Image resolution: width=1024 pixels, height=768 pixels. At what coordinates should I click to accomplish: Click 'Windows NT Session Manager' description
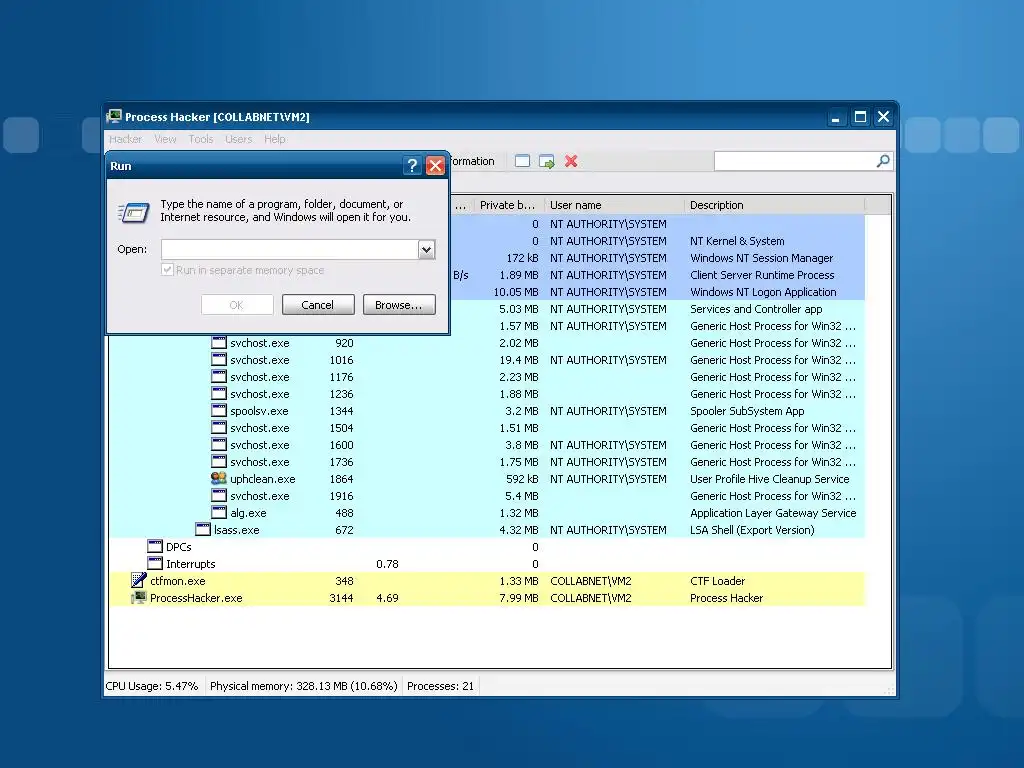coord(761,259)
